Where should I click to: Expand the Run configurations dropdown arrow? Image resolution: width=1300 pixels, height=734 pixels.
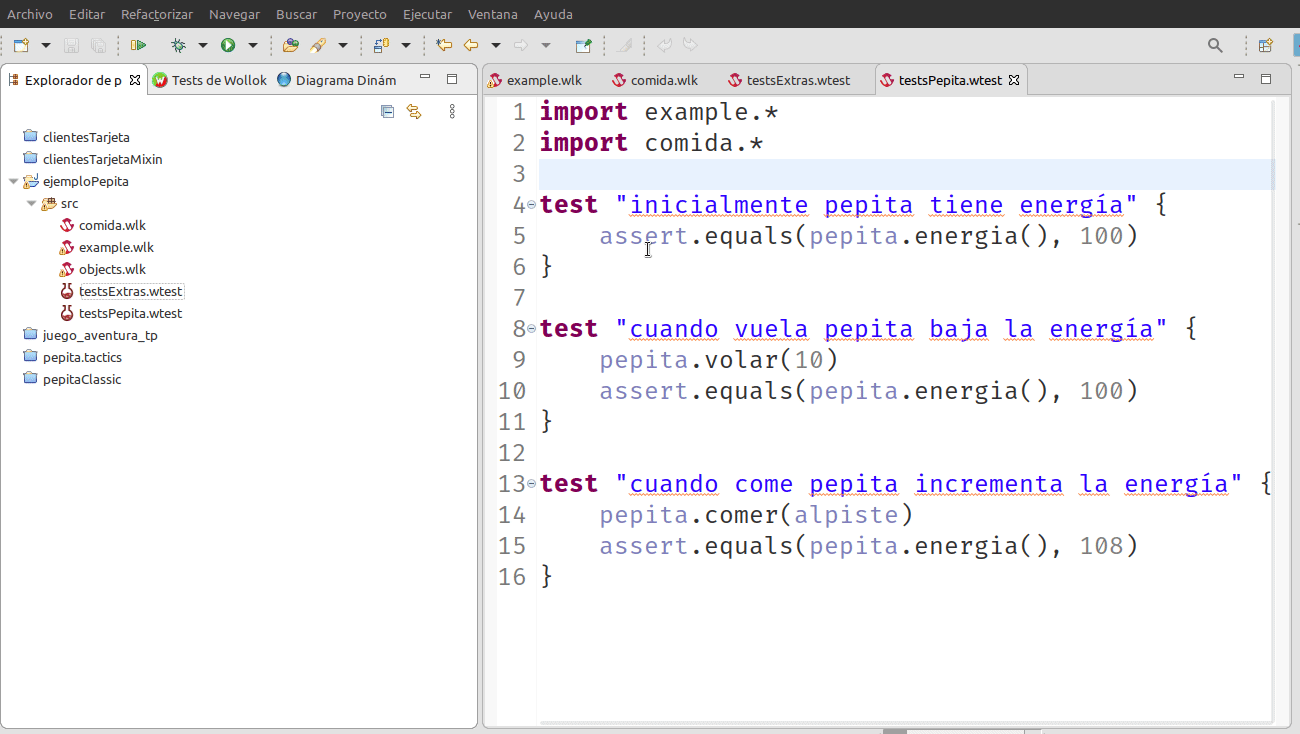coord(253,45)
